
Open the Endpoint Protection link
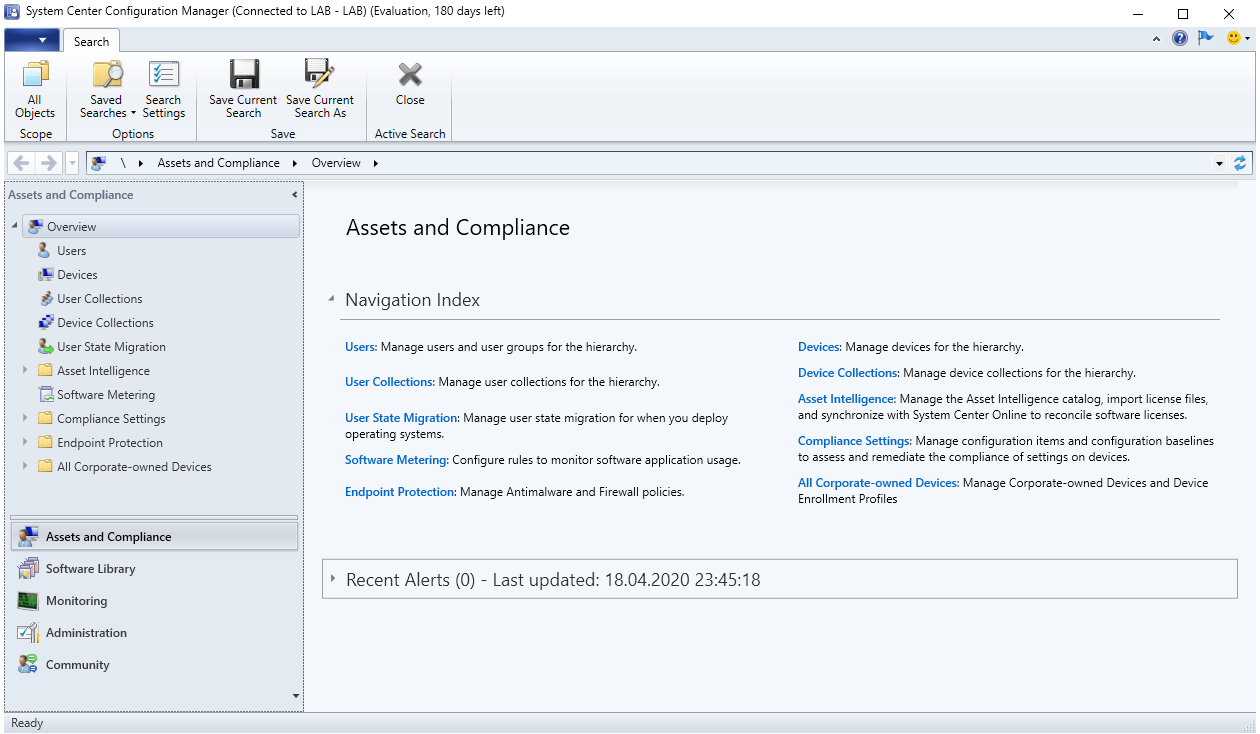pyautogui.click(x=400, y=492)
